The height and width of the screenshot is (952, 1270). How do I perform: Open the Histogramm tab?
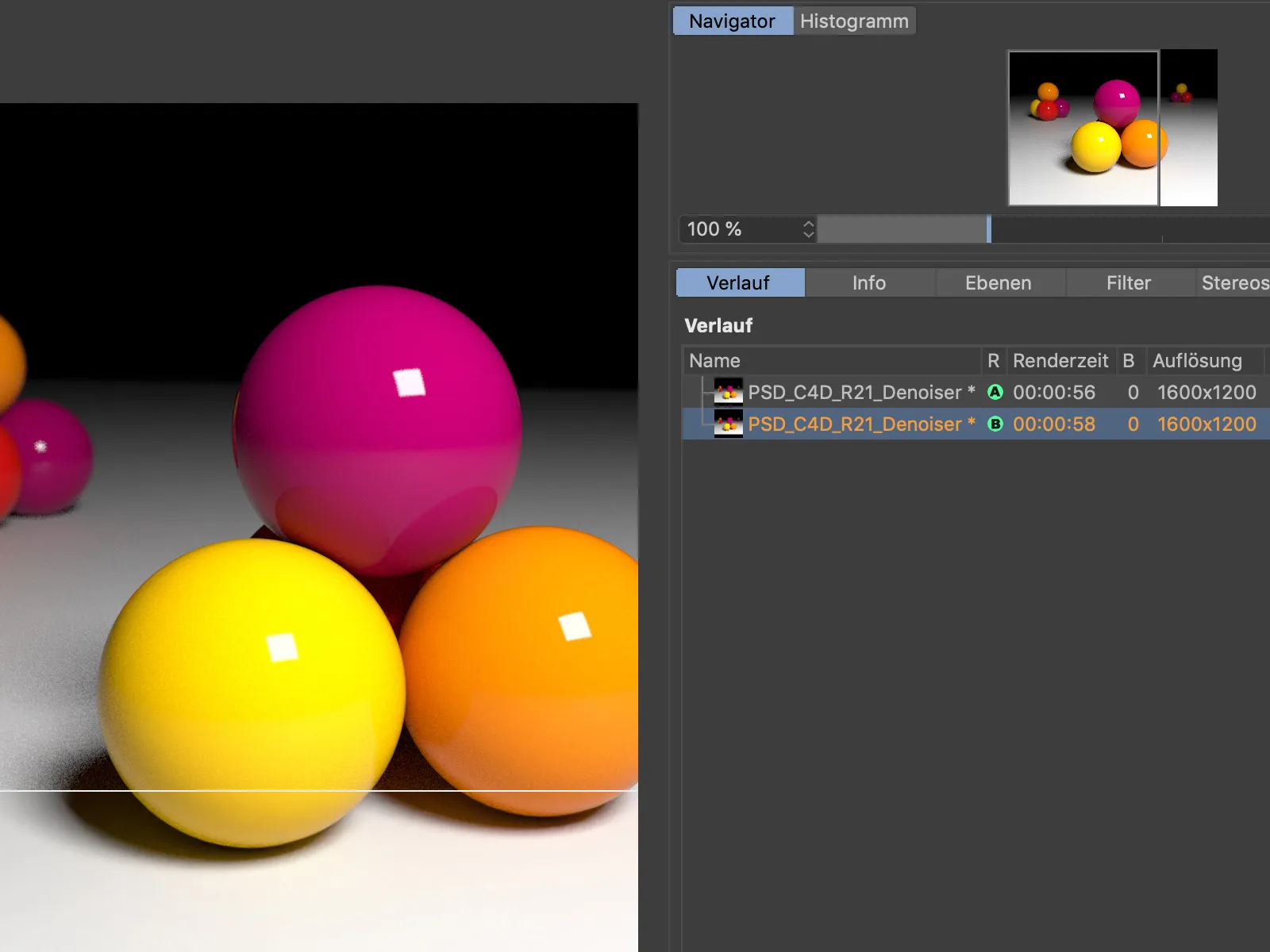click(x=854, y=21)
